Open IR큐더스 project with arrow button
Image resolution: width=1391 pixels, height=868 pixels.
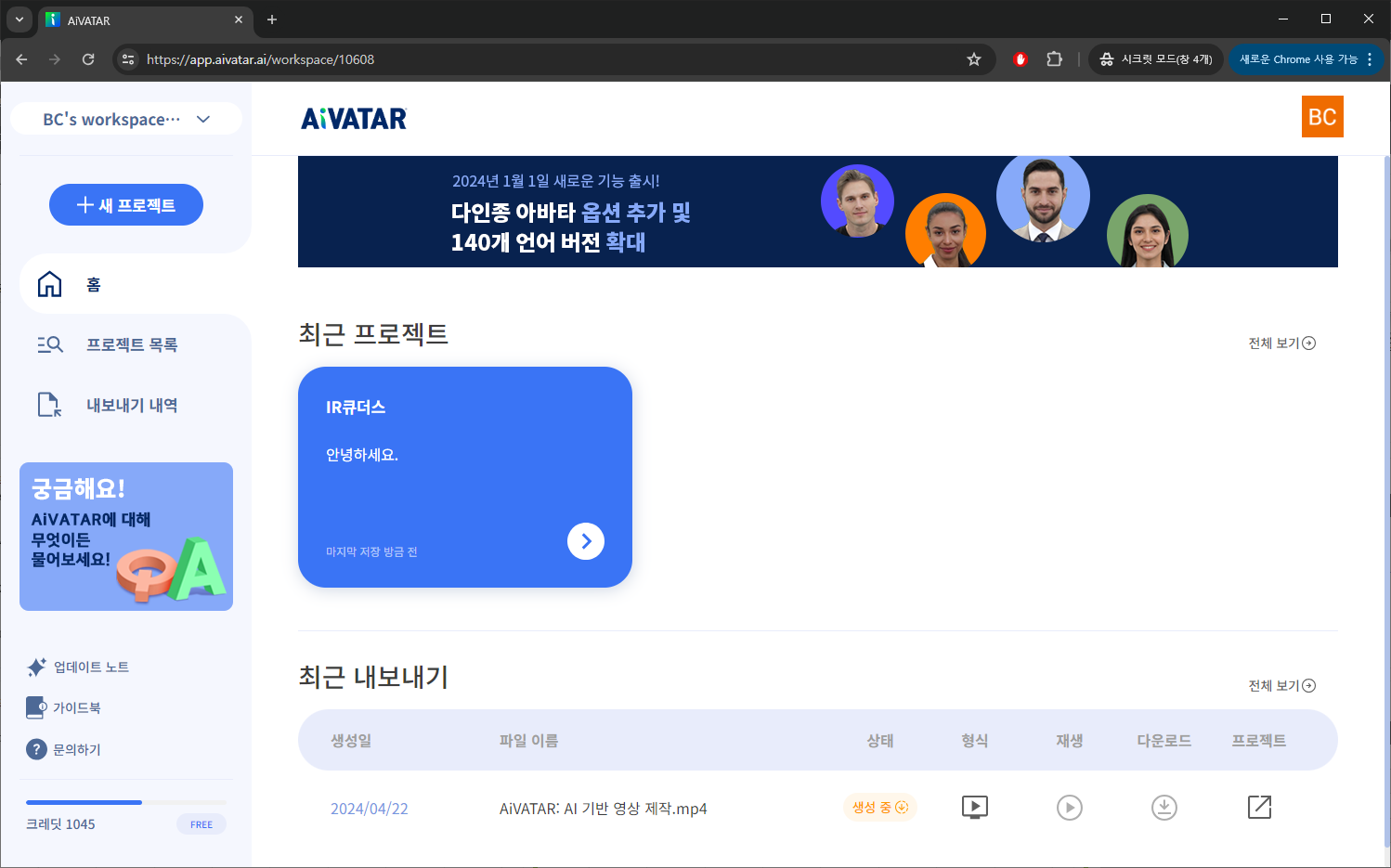point(586,541)
